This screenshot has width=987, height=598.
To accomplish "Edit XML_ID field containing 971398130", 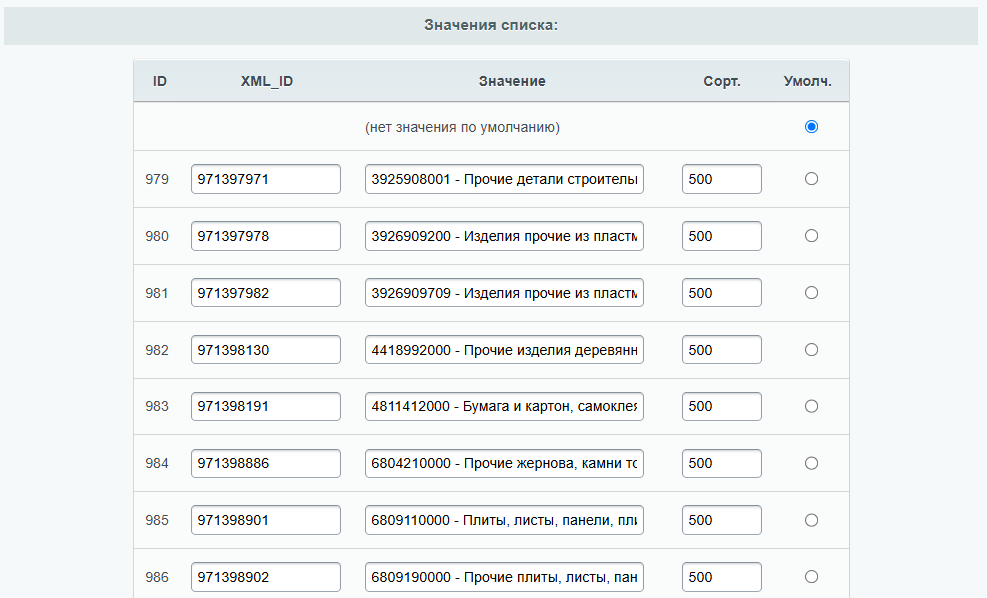I will [266, 350].
